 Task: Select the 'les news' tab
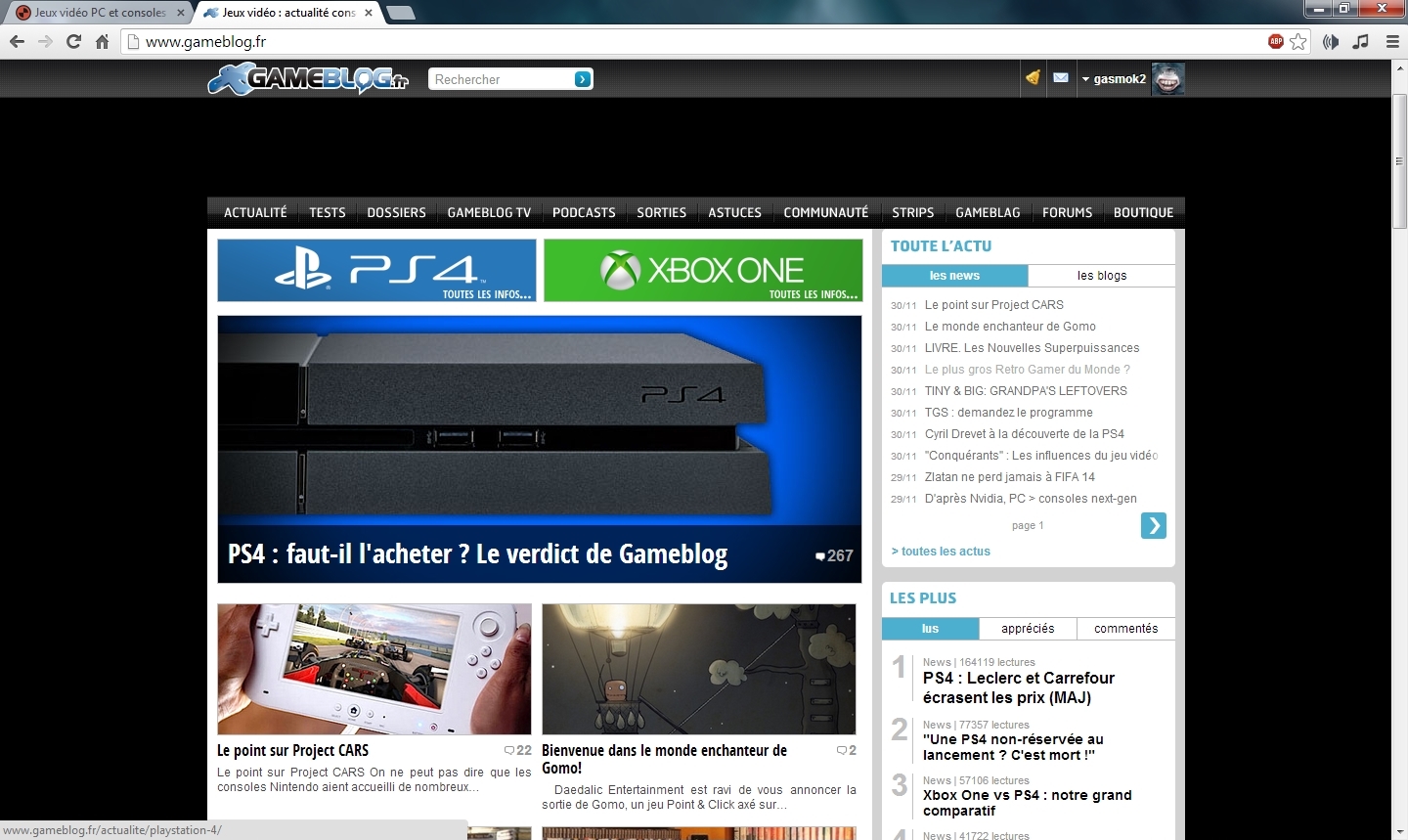point(954,276)
